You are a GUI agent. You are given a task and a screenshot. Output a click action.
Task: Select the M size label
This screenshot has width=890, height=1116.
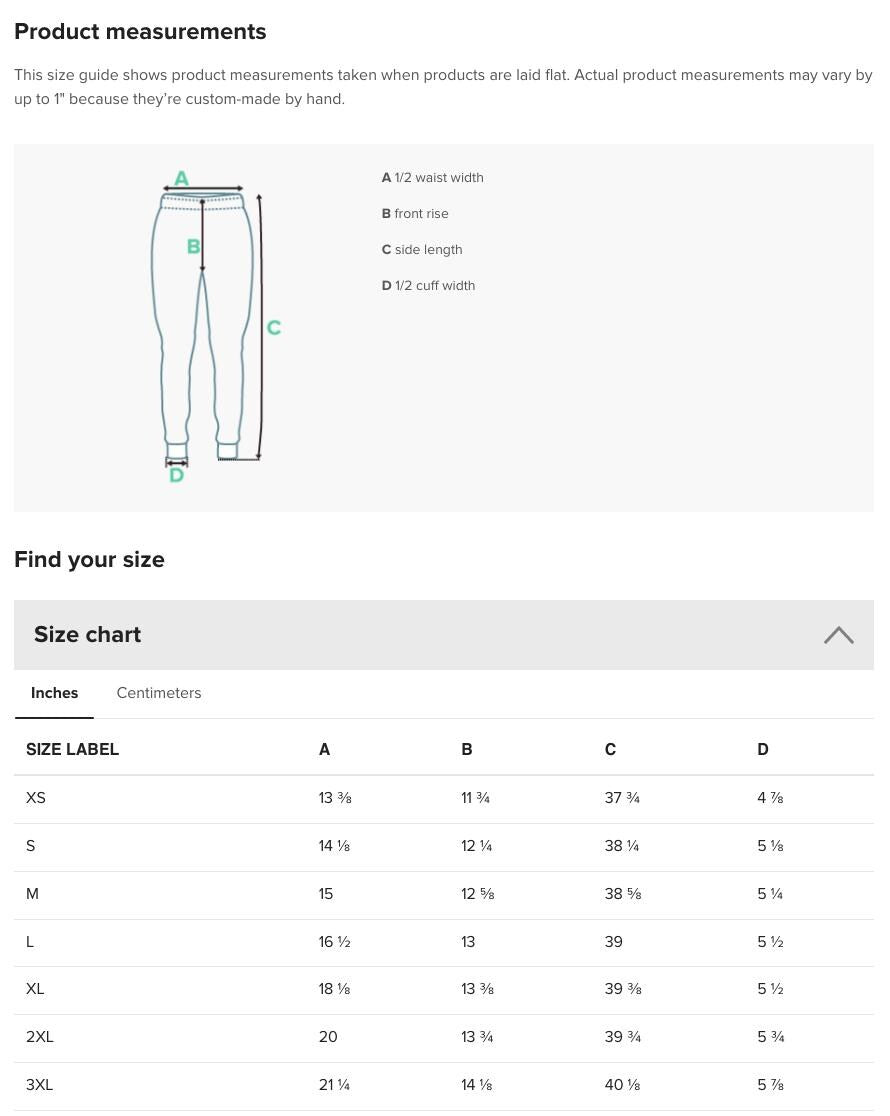(32, 894)
